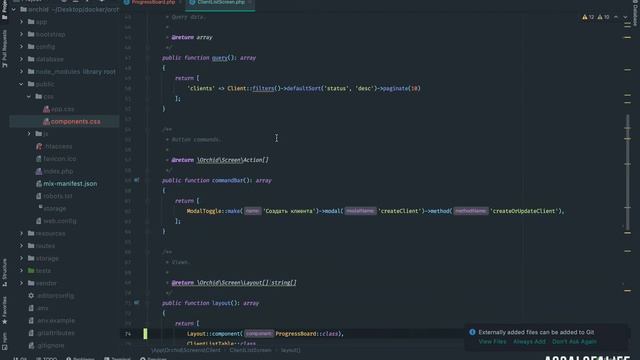This screenshot has height=360, width=640.
Task: Select web.config file
Action: 60,221
